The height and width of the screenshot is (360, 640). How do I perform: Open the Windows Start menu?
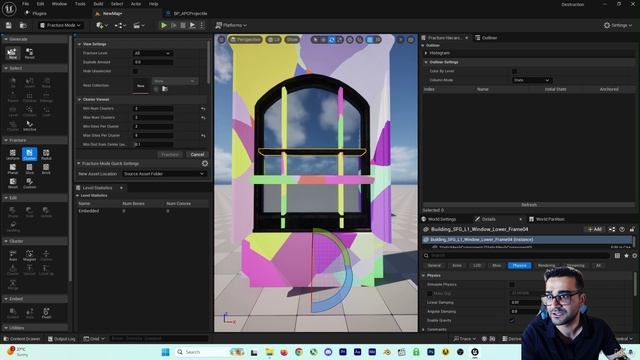click(165, 352)
